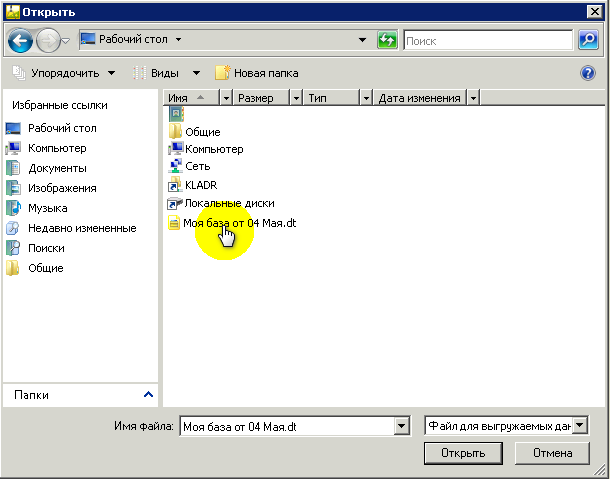Click the search magnifier button
The height and width of the screenshot is (479, 610).
pos(588,40)
